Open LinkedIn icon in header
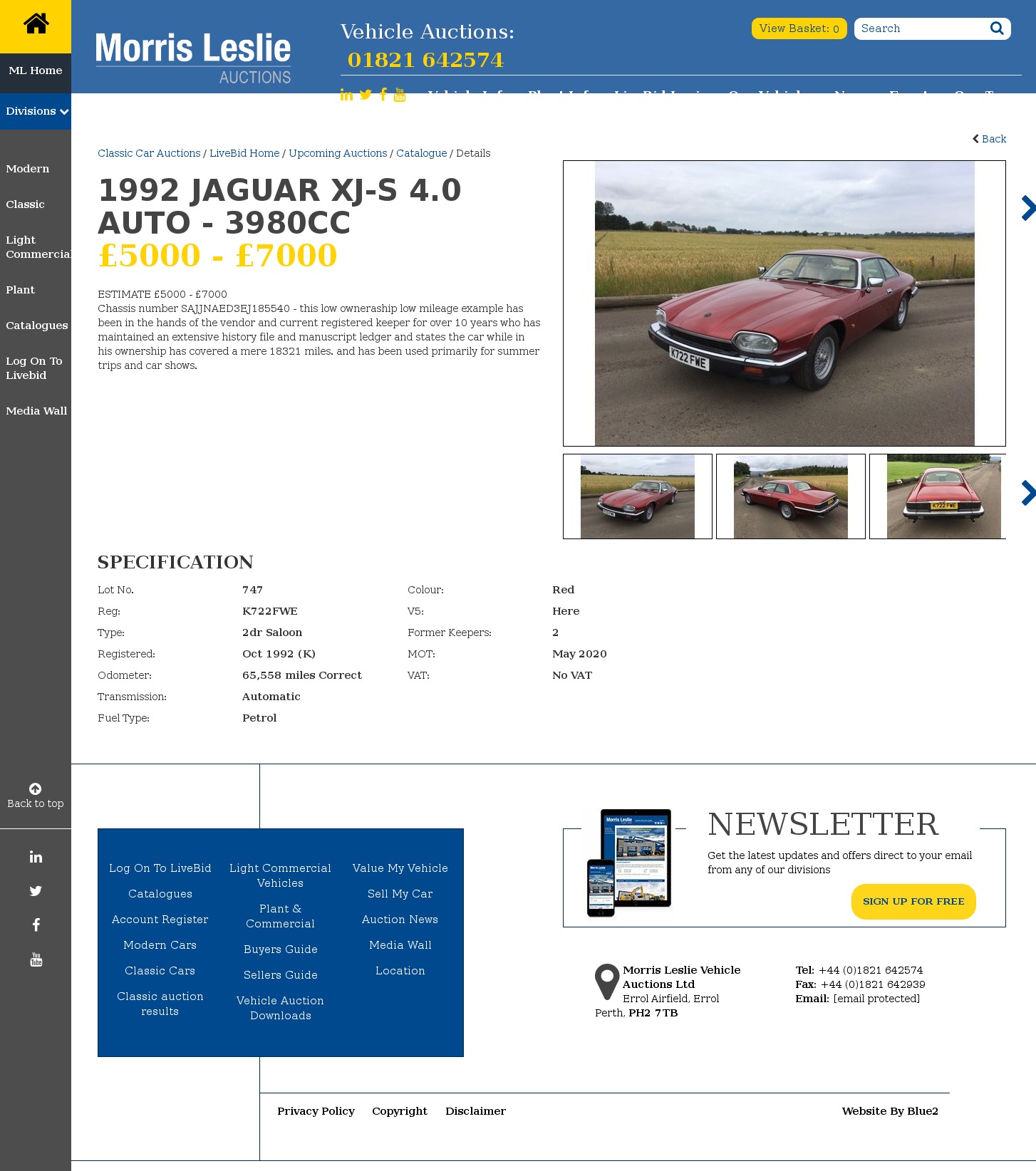This screenshot has height=1171, width=1036. coord(346,95)
